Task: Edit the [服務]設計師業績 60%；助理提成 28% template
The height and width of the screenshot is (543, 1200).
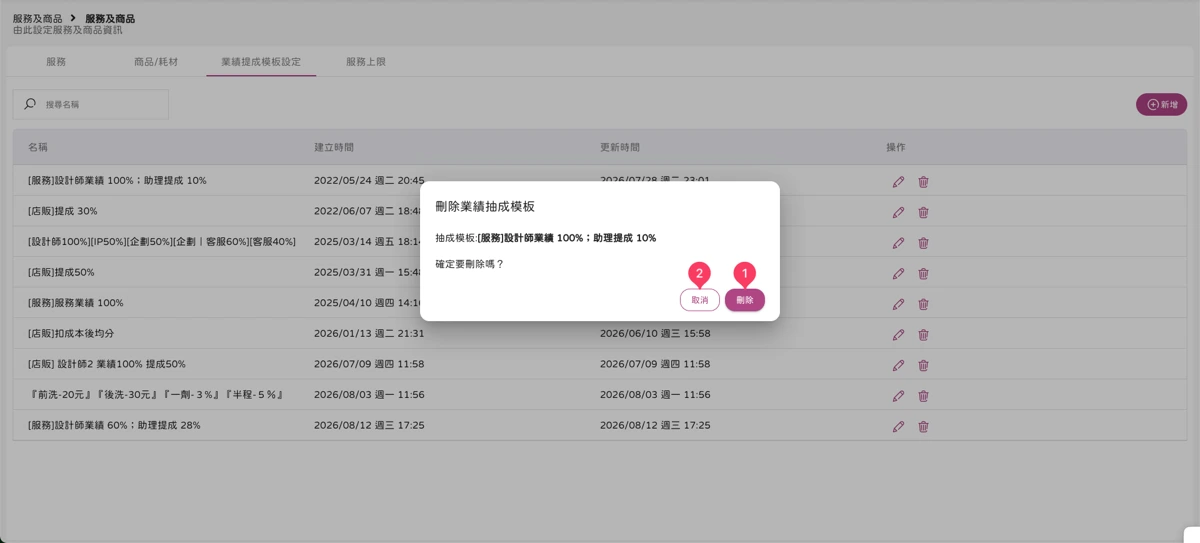Action: (x=898, y=426)
